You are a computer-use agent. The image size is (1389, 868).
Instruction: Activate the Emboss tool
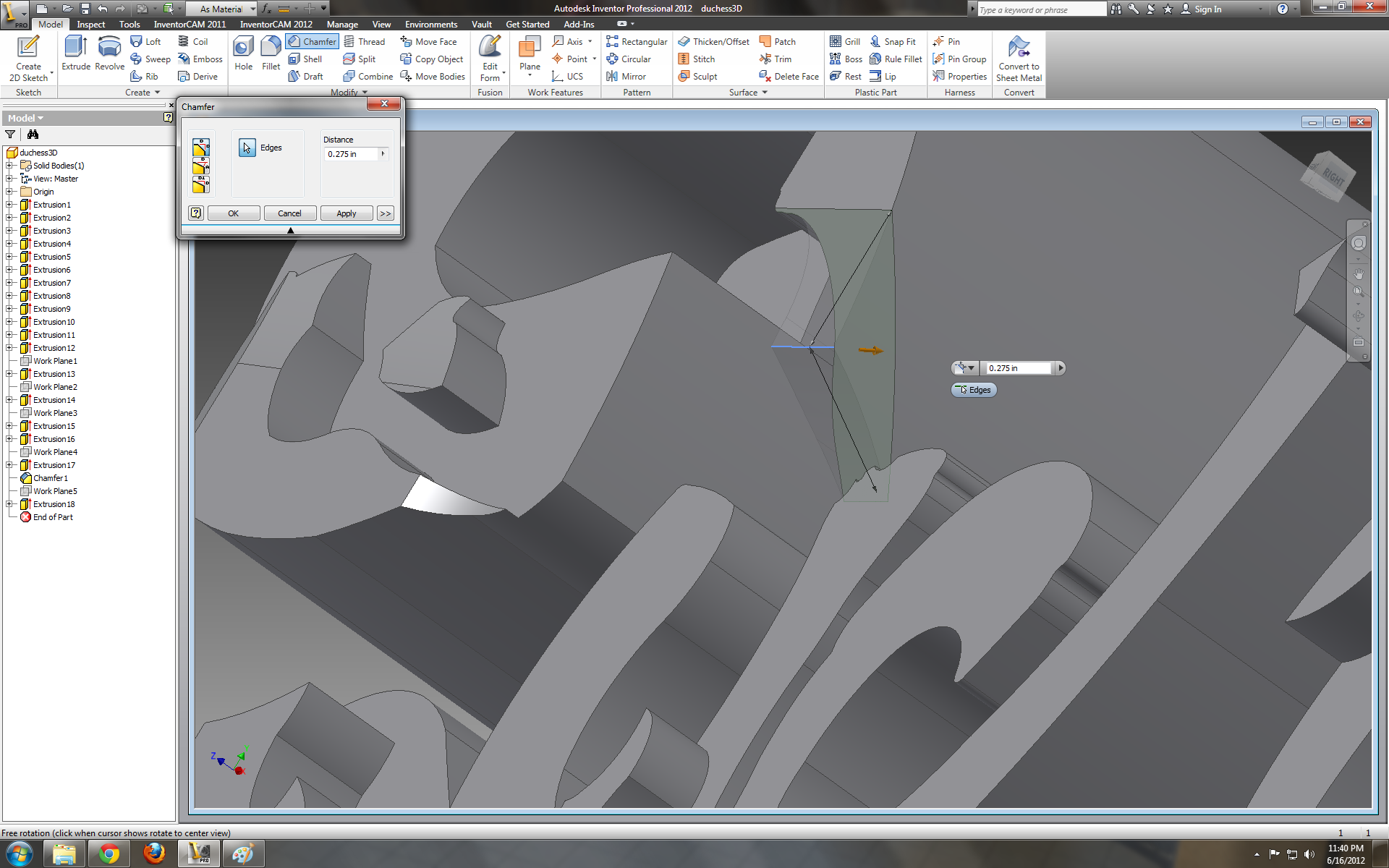[200, 59]
